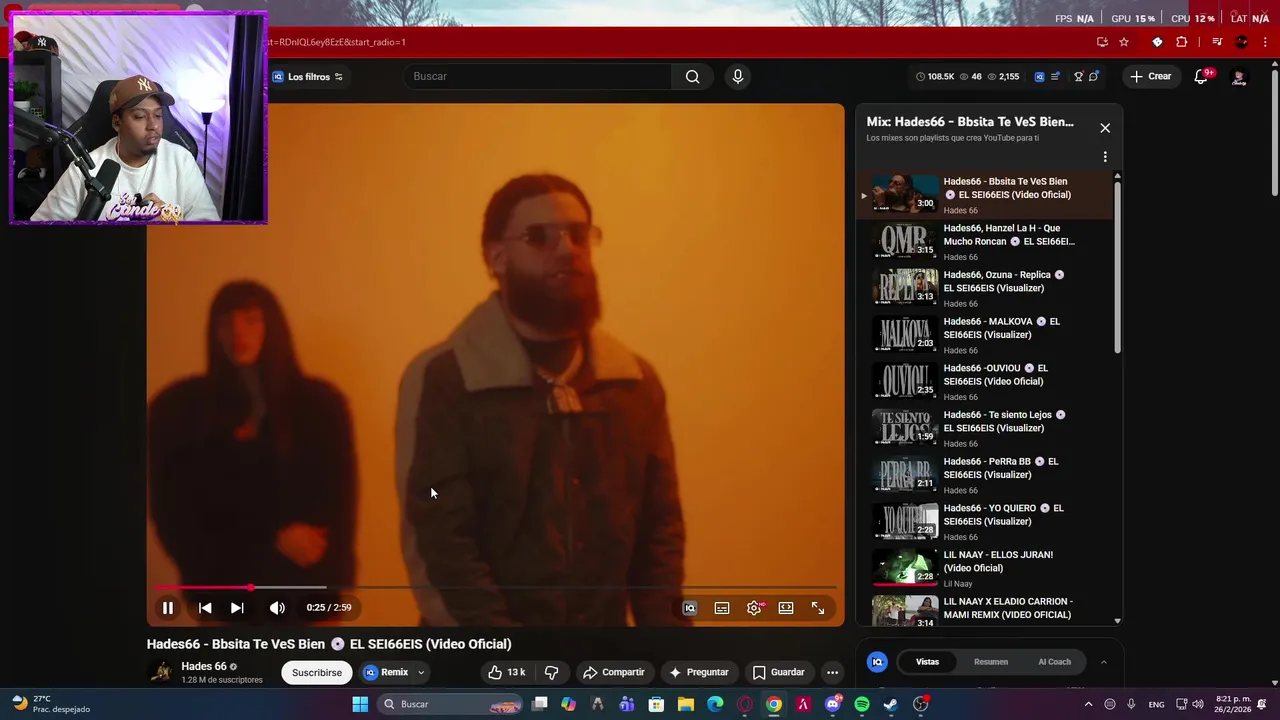Click Suscribirse button
Screen dimensions: 1280x720
point(317,672)
